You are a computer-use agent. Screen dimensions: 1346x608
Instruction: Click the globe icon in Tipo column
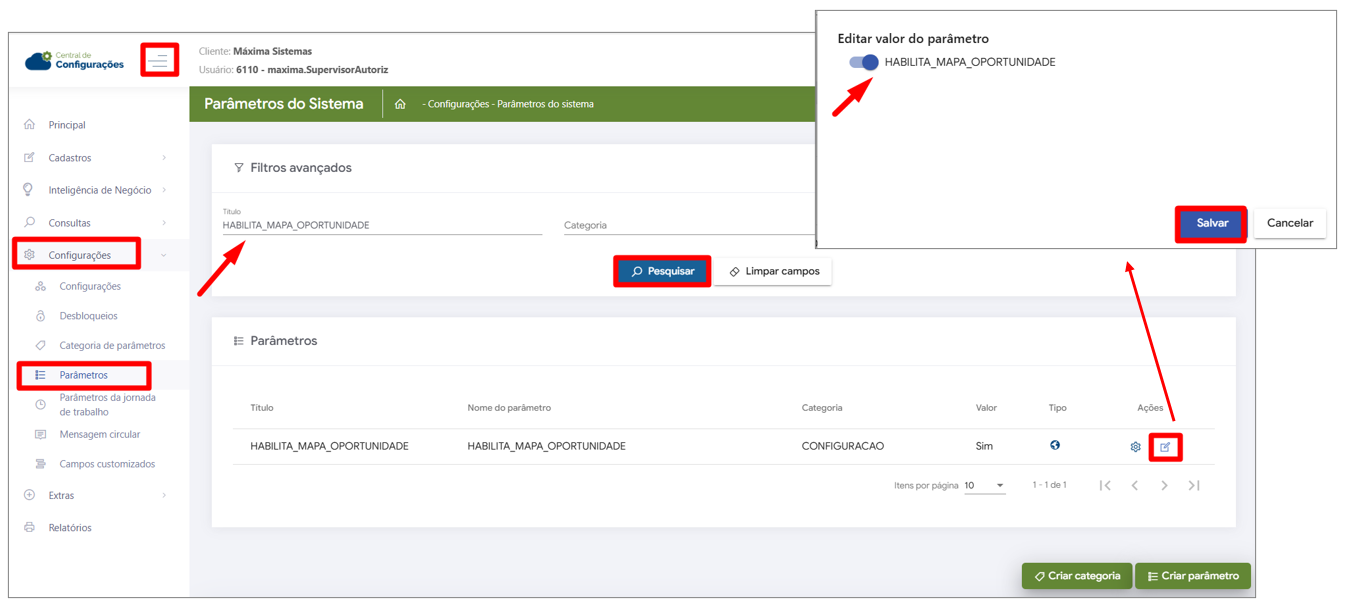pos(1055,445)
